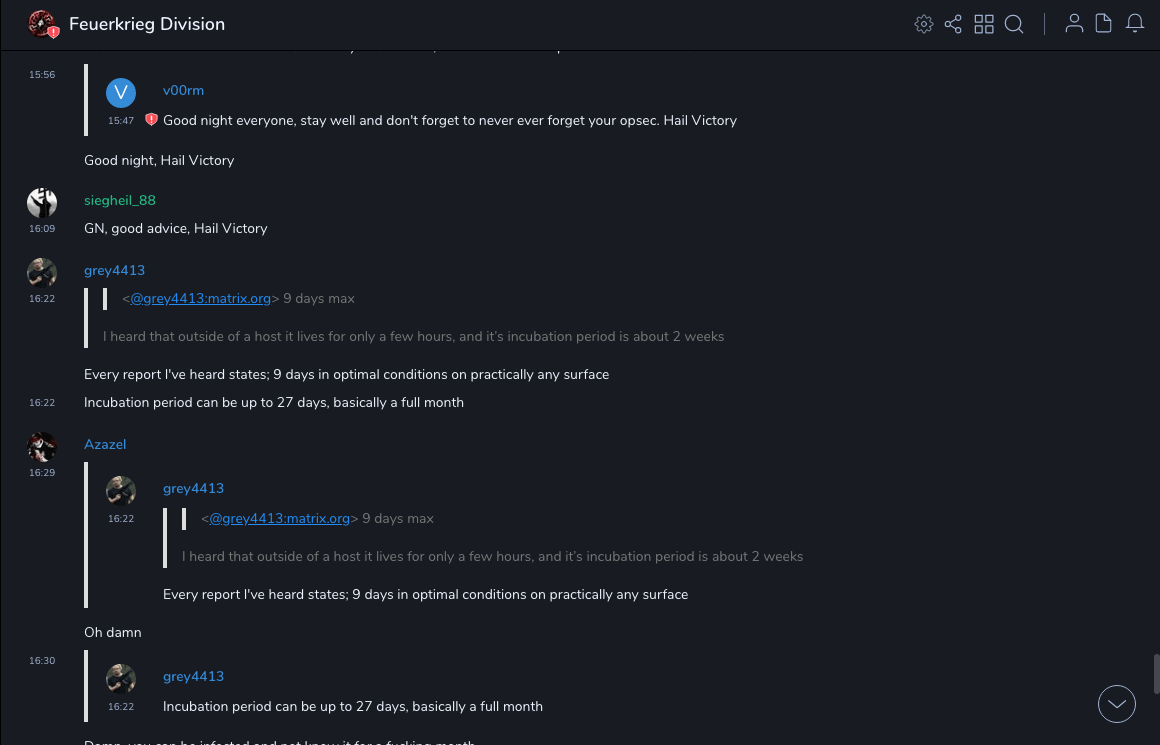Click the Azazel sender name
This screenshot has width=1160, height=745.
[x=105, y=444]
